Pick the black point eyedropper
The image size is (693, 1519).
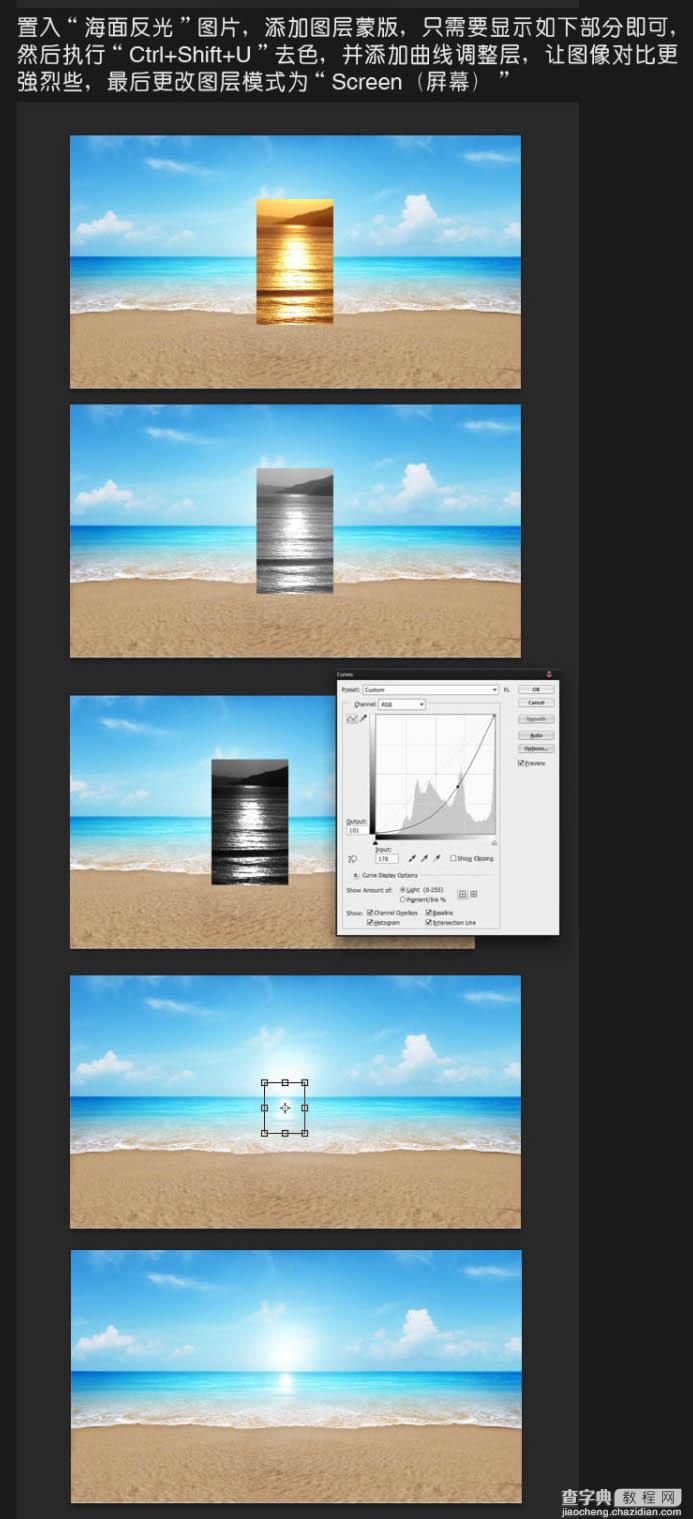click(412, 858)
